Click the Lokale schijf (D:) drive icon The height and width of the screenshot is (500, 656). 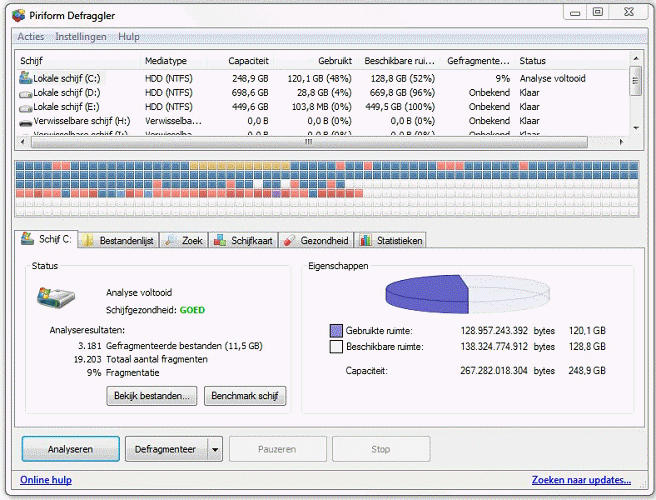click(x=26, y=94)
